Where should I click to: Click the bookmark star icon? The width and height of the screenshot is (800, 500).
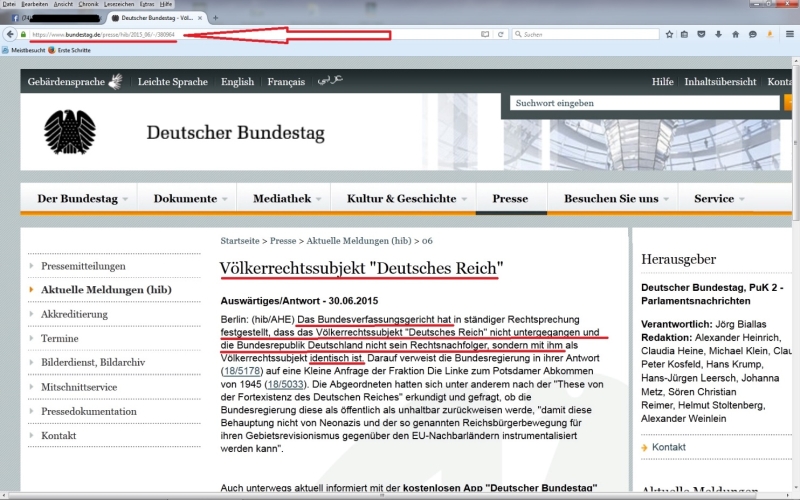[668, 34]
